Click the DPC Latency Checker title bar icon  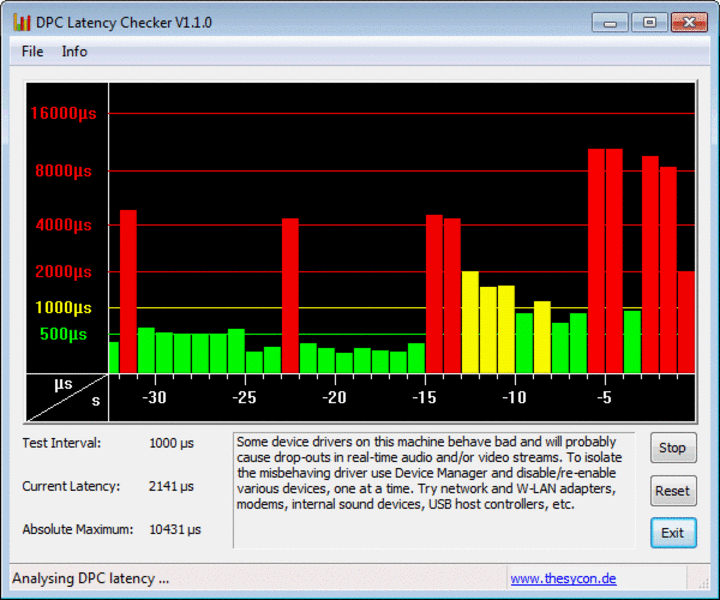pyautogui.click(x=22, y=22)
